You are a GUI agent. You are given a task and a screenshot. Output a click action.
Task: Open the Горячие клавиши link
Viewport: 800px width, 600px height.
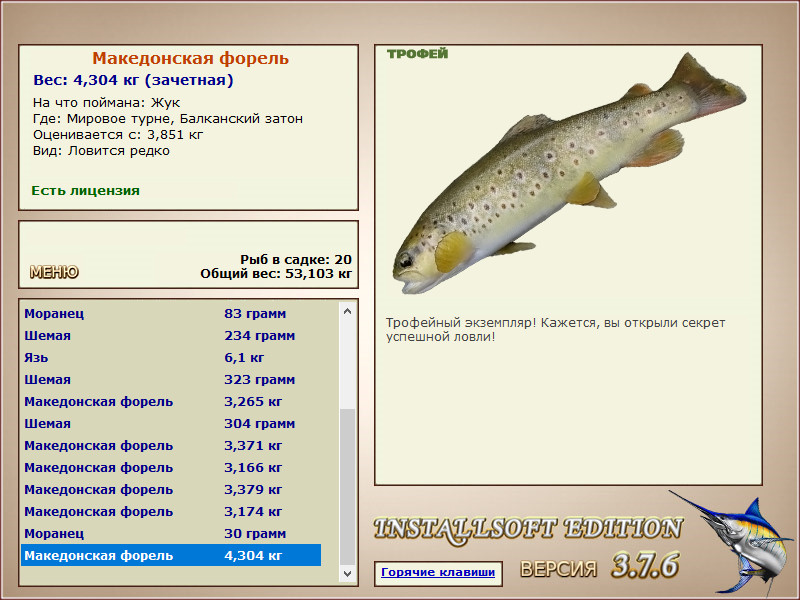pos(436,573)
